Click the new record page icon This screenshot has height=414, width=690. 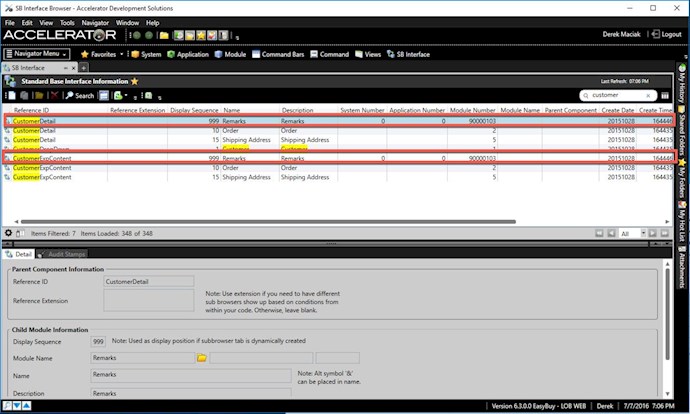point(12,95)
